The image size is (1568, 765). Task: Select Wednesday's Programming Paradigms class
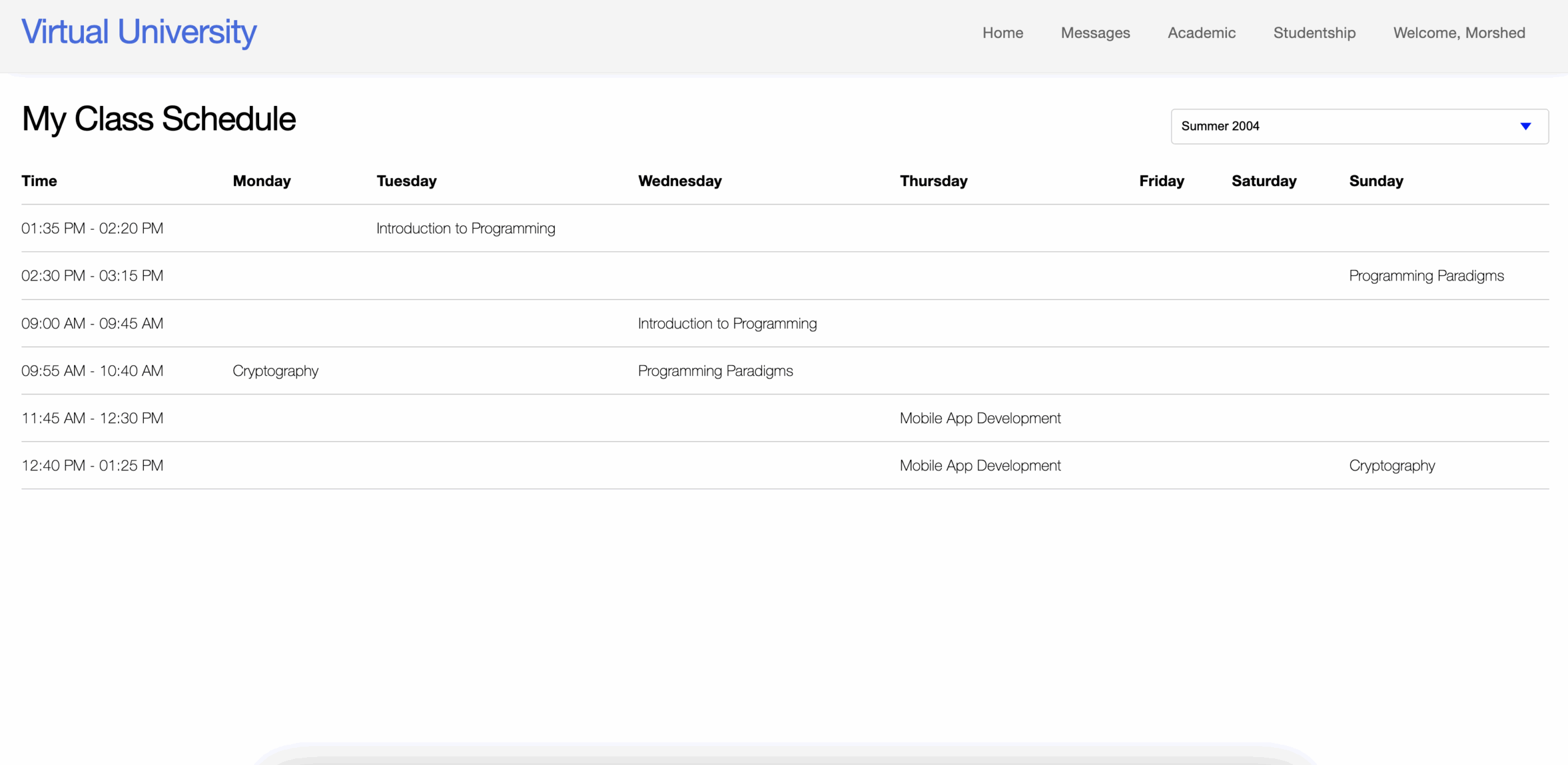[715, 371]
